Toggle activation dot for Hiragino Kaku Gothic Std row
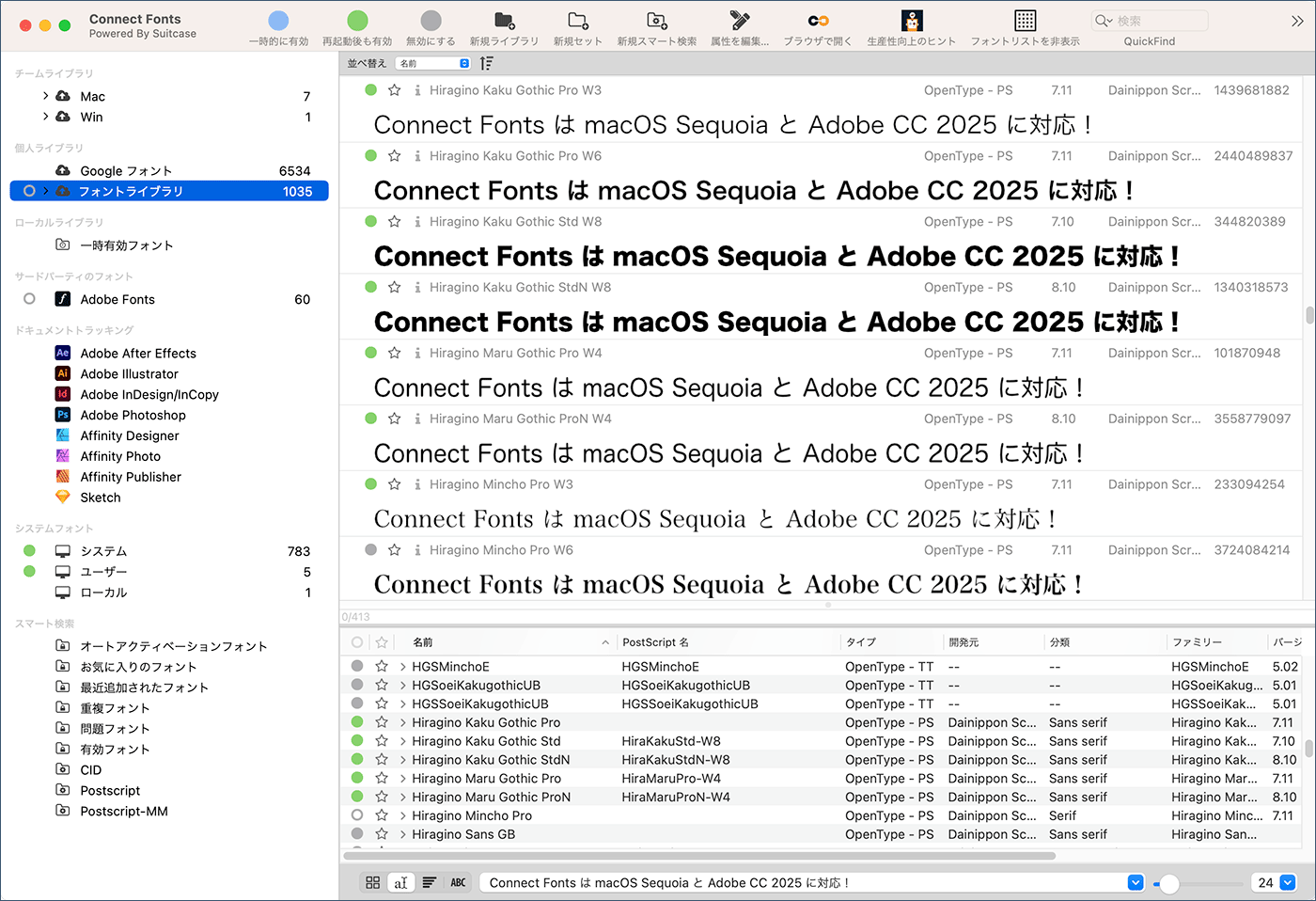Image resolution: width=1316 pixels, height=901 pixels. click(x=357, y=741)
